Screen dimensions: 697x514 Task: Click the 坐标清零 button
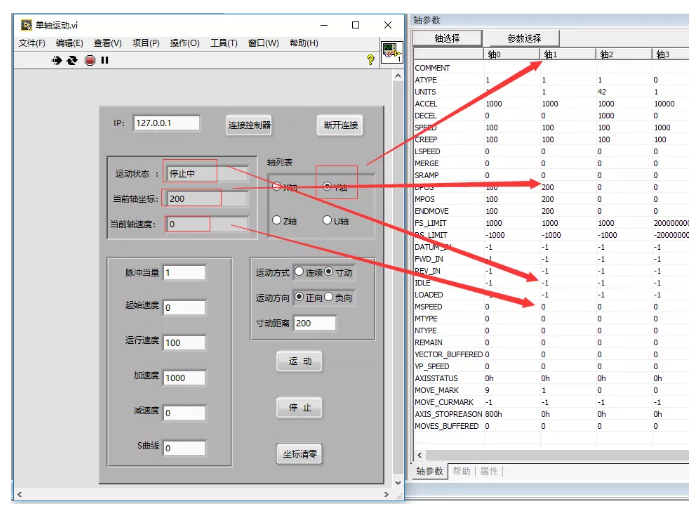click(299, 454)
